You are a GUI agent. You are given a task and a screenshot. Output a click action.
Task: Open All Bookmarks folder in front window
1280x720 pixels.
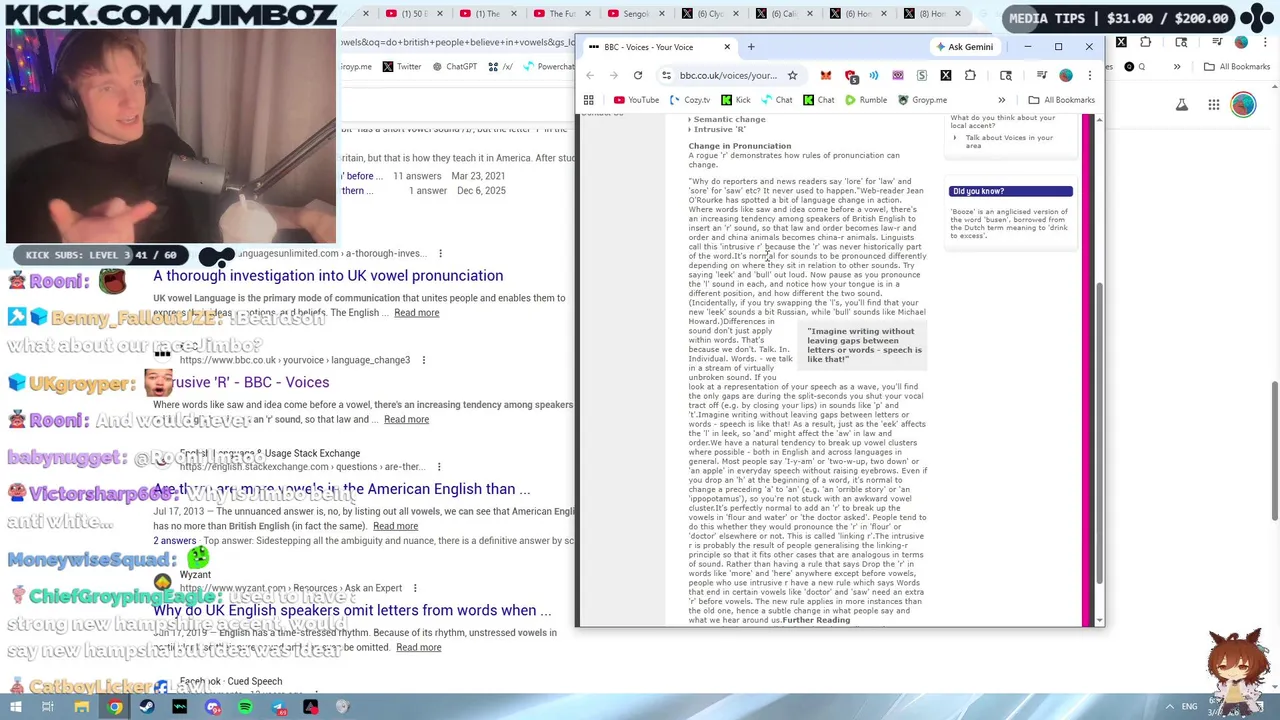(1061, 100)
